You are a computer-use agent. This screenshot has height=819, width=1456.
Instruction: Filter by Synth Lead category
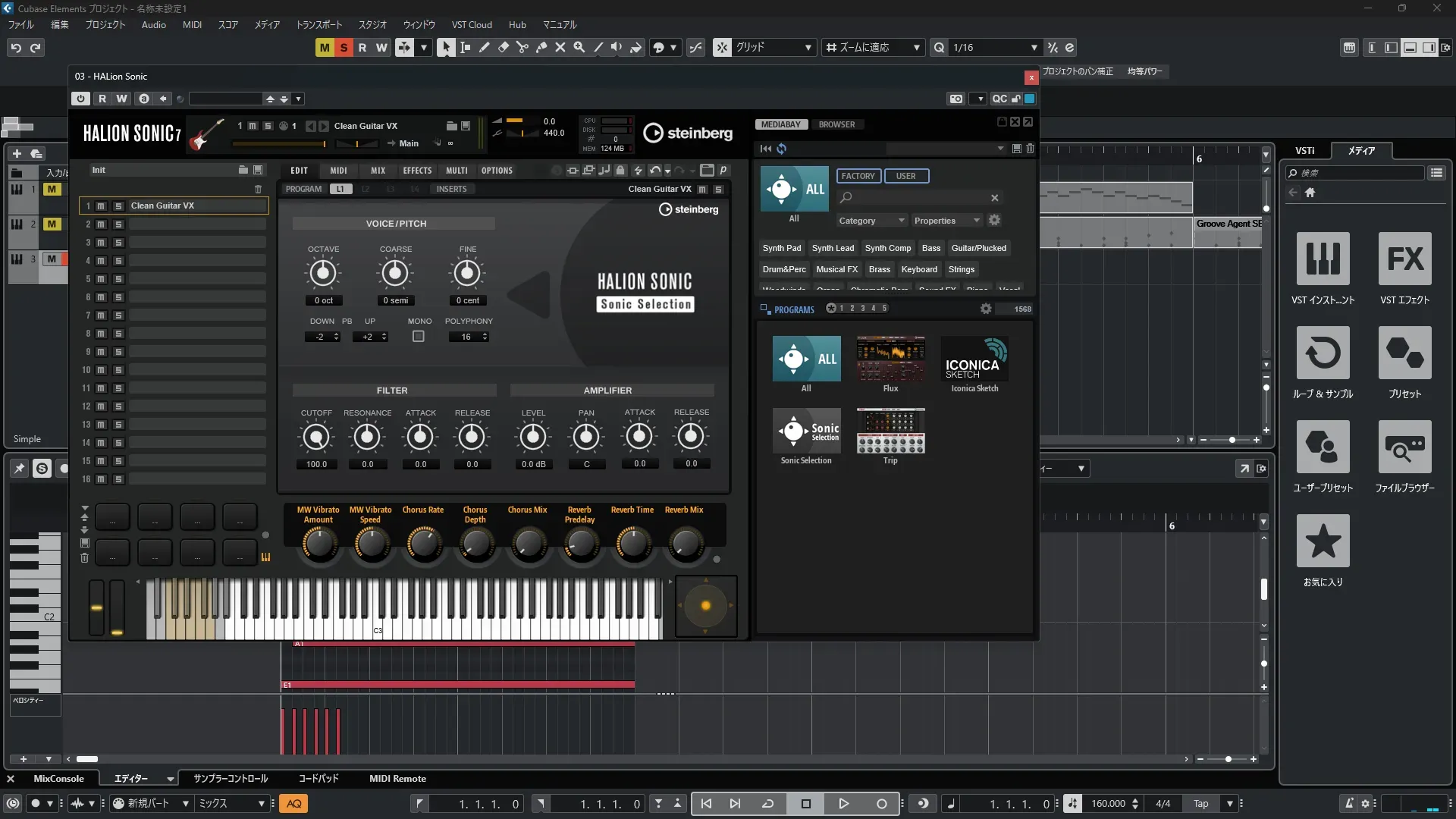[x=832, y=248]
